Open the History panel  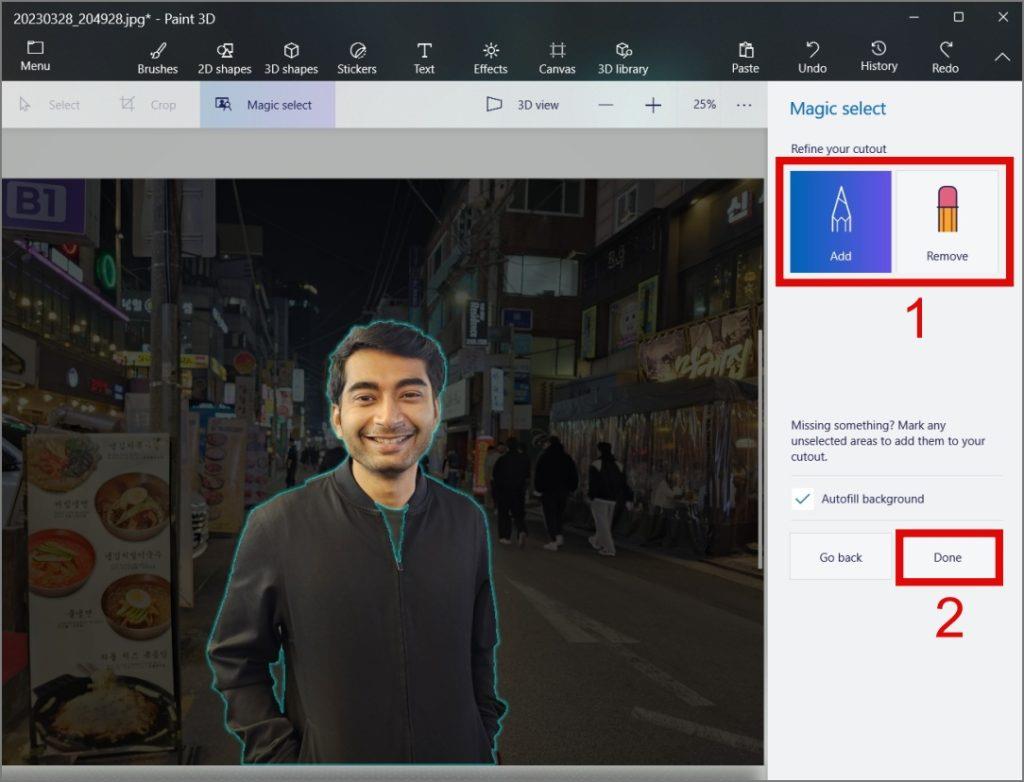(879, 57)
